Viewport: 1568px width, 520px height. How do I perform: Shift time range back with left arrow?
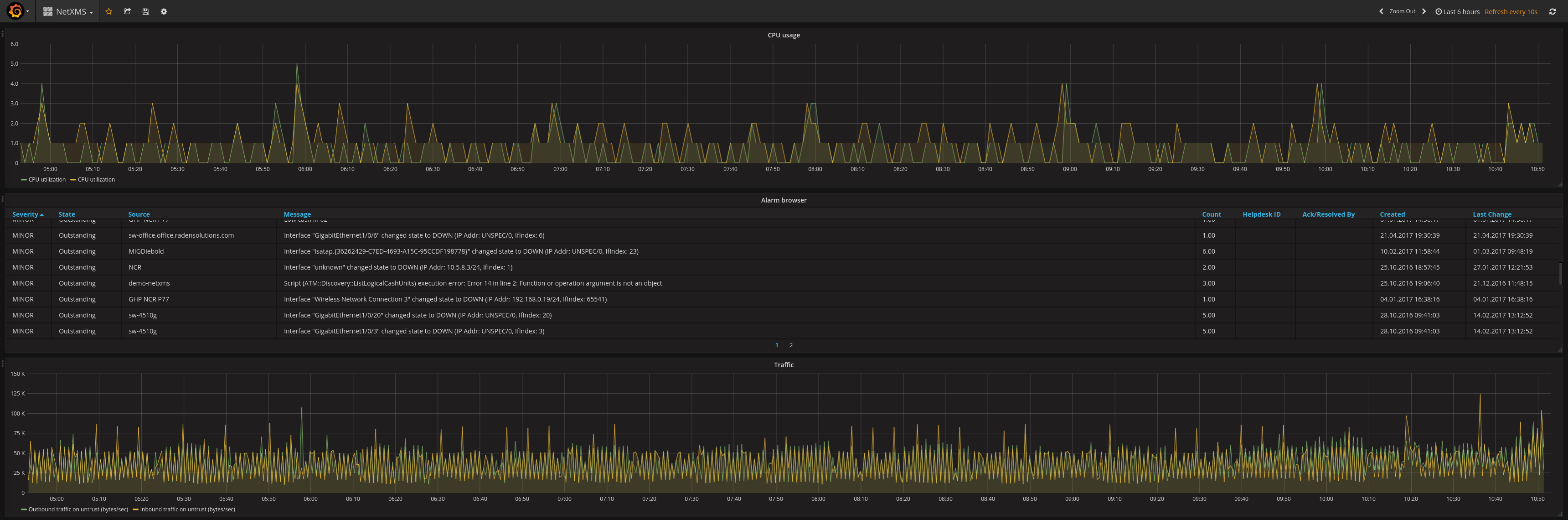(x=1381, y=11)
